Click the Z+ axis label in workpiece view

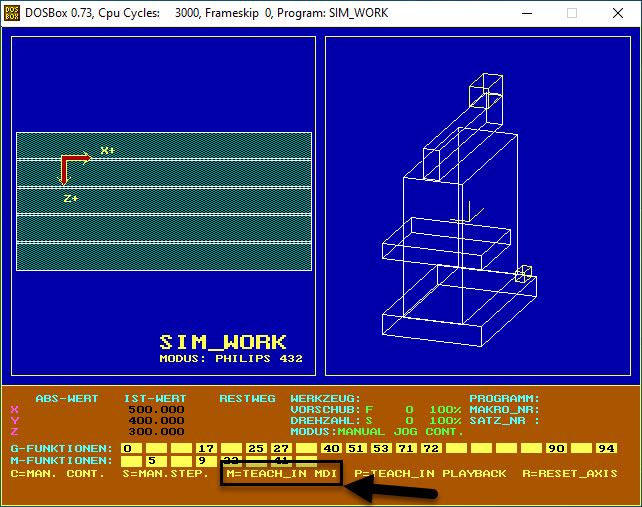pos(71,199)
